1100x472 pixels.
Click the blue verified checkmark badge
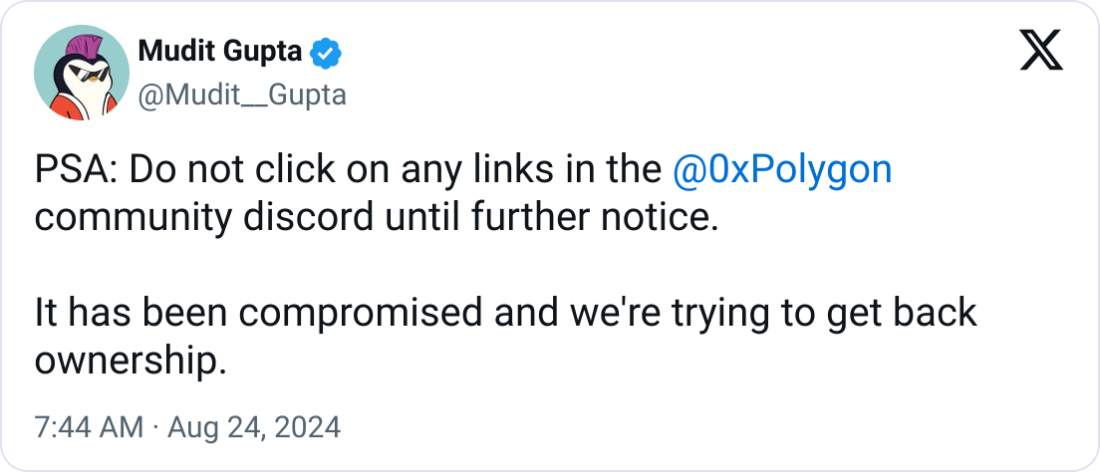326,53
